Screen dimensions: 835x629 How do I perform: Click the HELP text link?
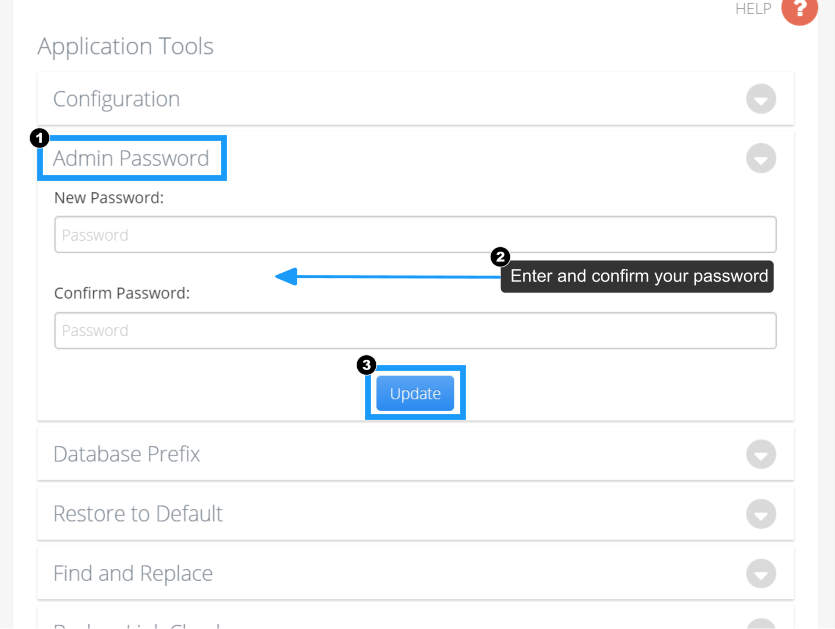click(753, 9)
